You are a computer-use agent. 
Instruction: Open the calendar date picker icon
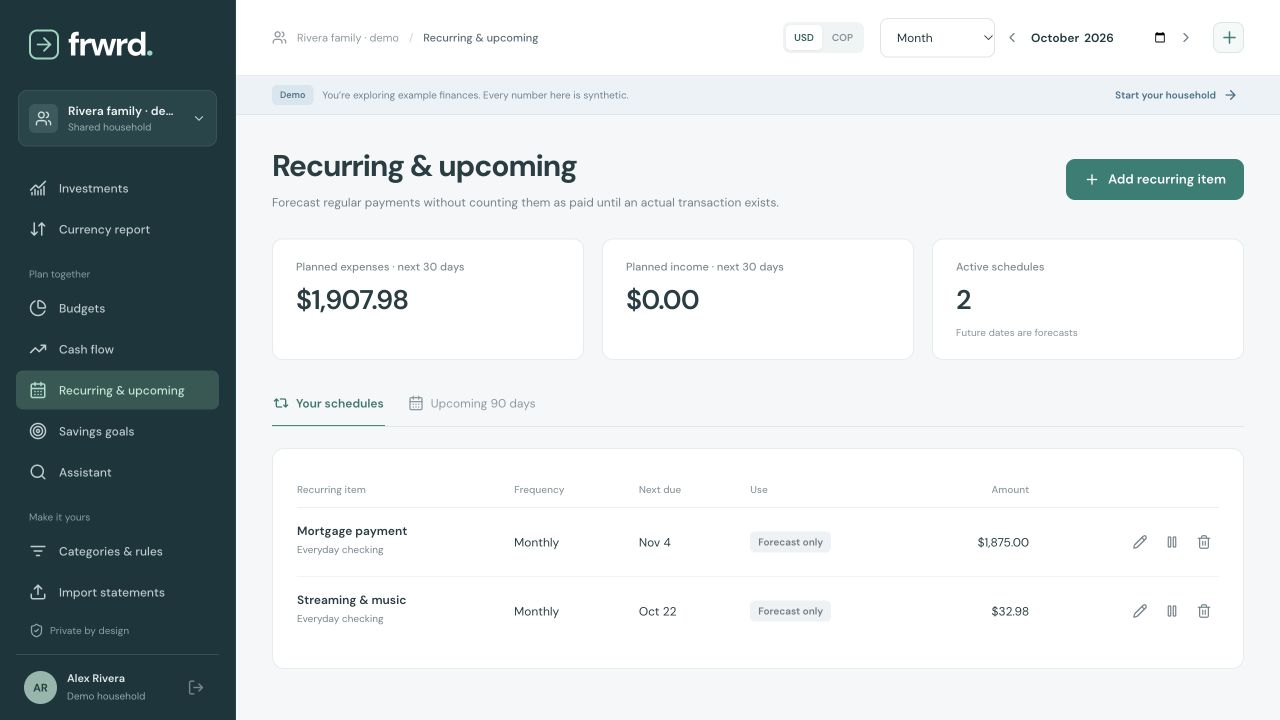coord(1160,38)
